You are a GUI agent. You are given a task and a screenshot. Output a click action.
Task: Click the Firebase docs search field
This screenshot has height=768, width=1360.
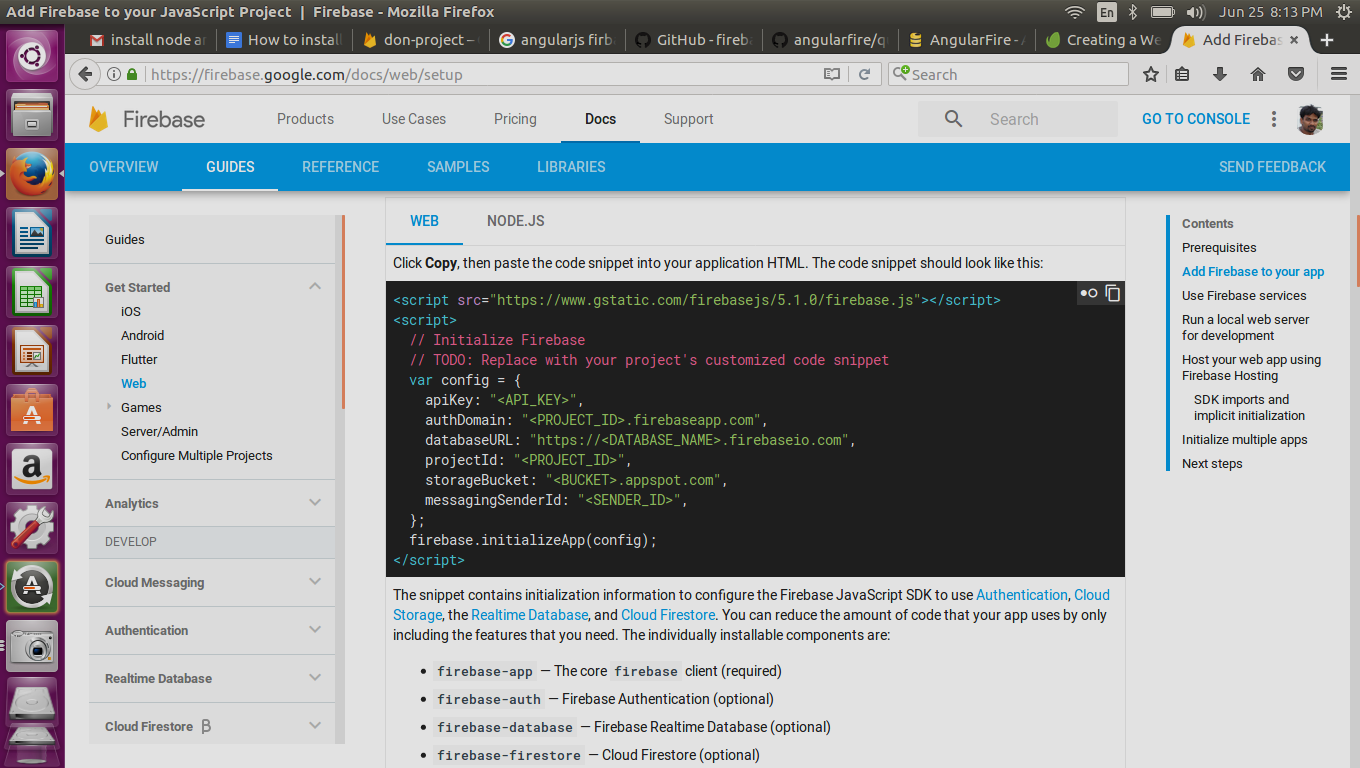point(1018,119)
